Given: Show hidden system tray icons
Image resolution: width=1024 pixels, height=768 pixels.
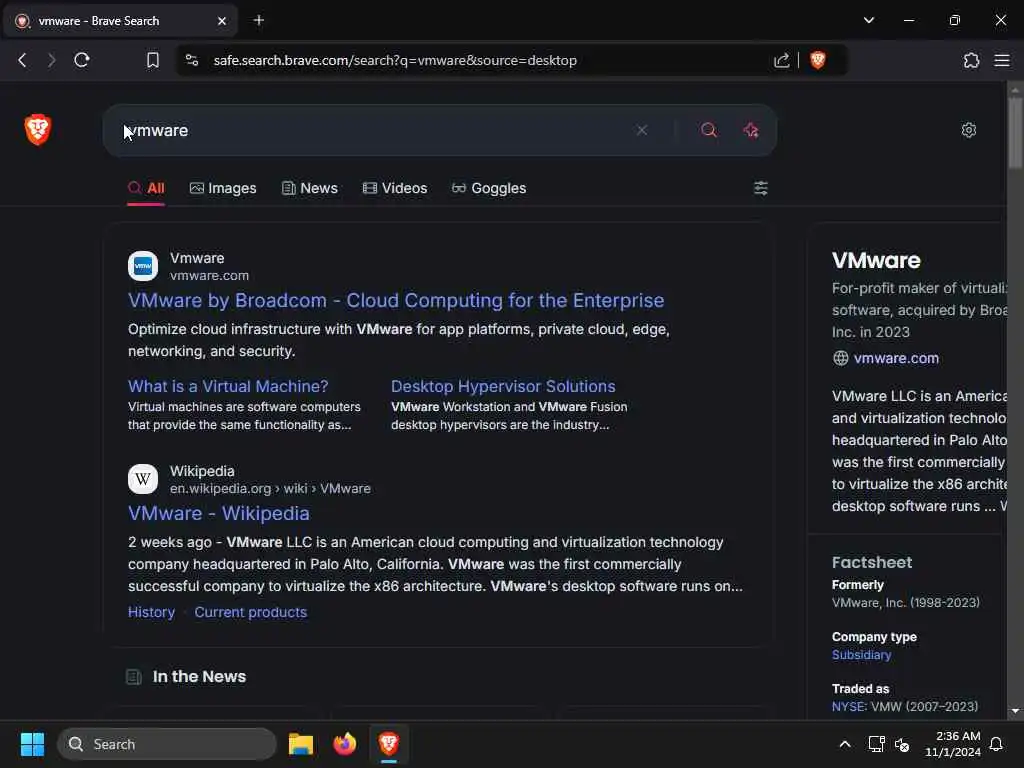Looking at the screenshot, I should pos(844,744).
